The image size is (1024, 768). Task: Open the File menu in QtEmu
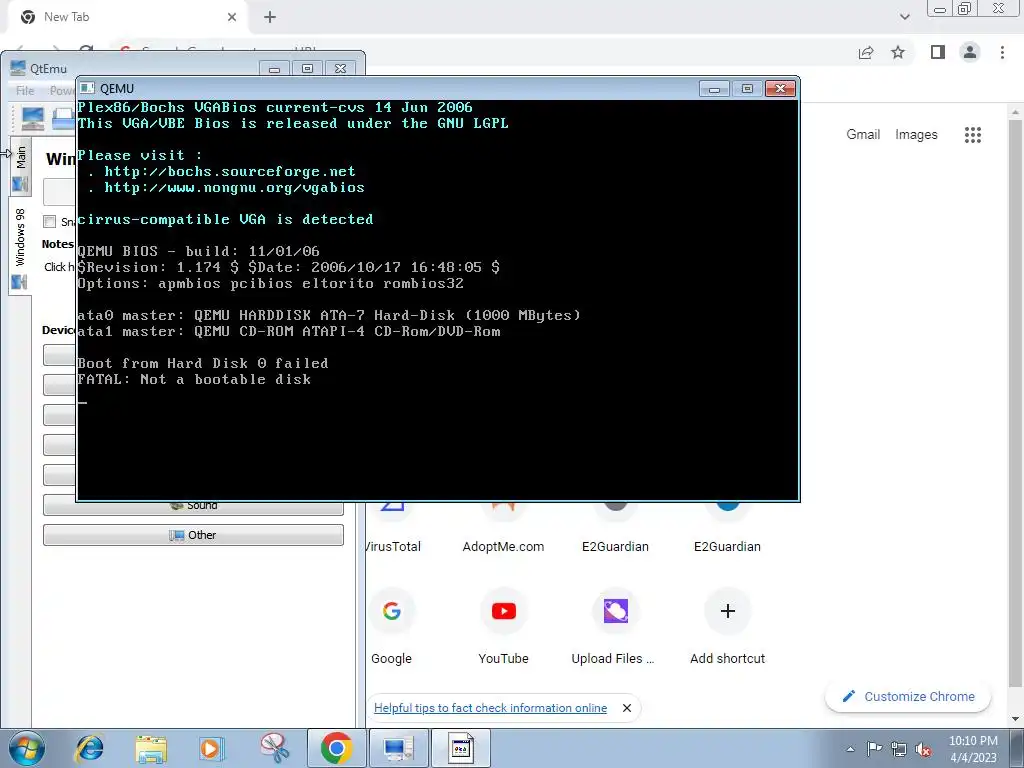[x=25, y=91]
